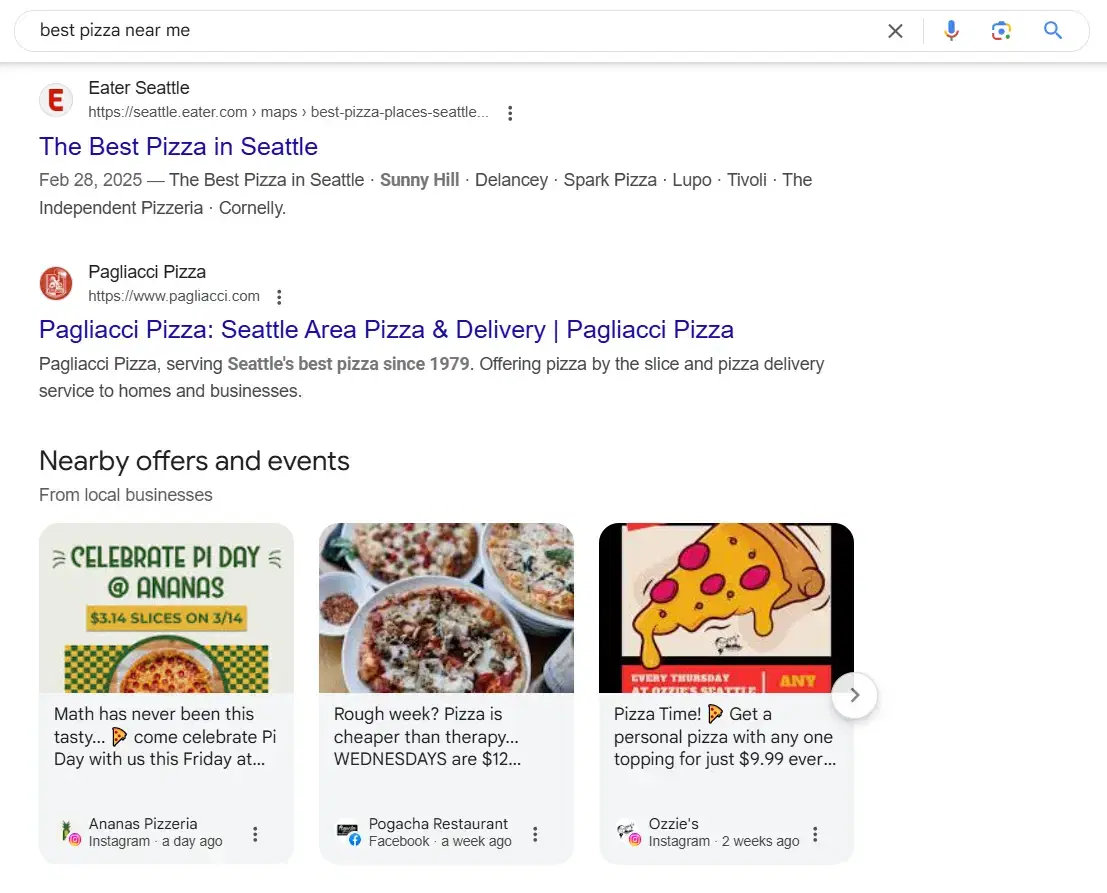Click 'Nearby offers and events' heading
This screenshot has height=893, width=1107.
pyautogui.click(x=194, y=461)
